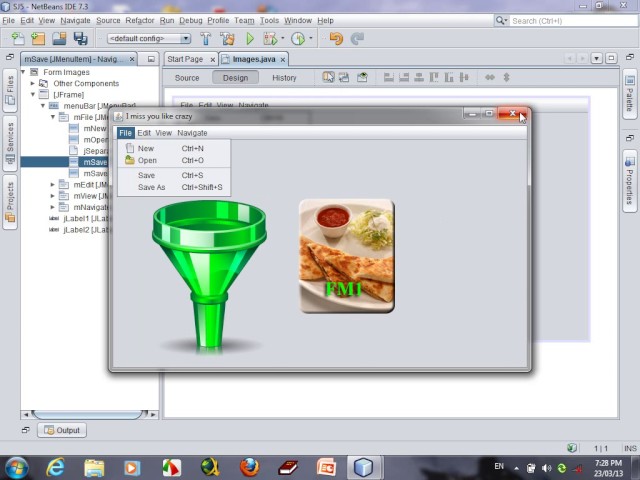Open the Refactor menu
The image size is (640, 480).
click(x=140, y=20)
